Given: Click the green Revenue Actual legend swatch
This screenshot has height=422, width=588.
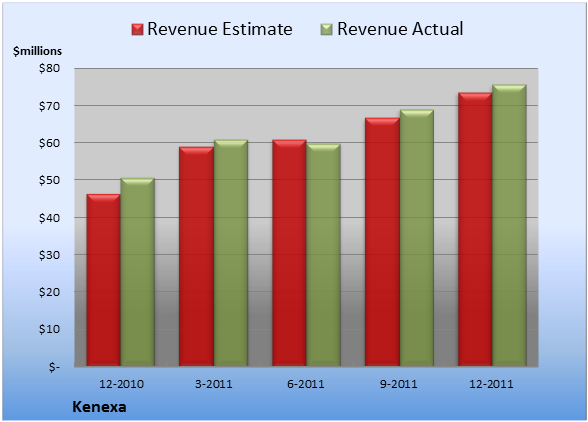Looking at the screenshot, I should pyautogui.click(x=327, y=29).
